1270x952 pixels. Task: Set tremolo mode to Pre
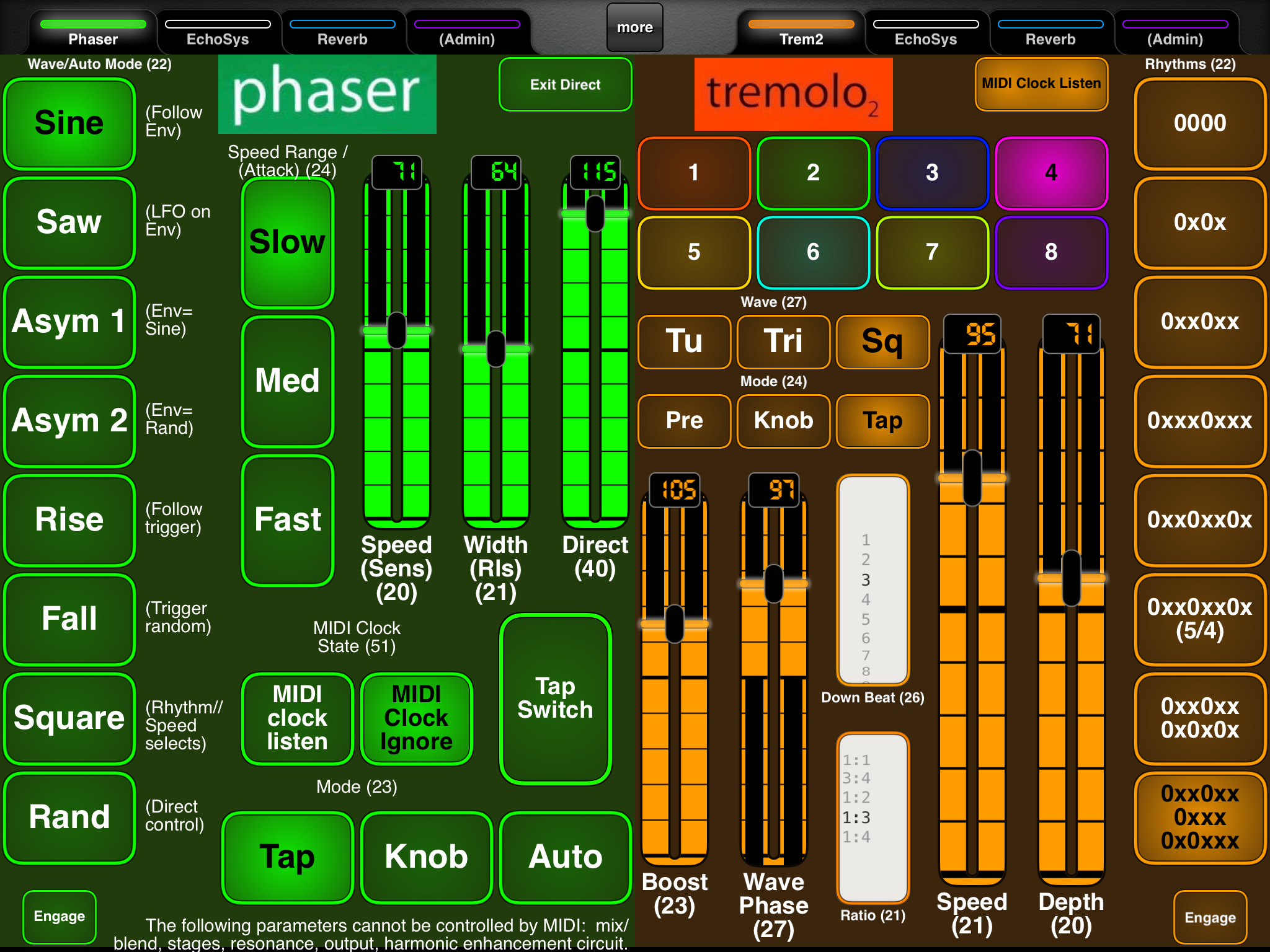[x=684, y=421]
